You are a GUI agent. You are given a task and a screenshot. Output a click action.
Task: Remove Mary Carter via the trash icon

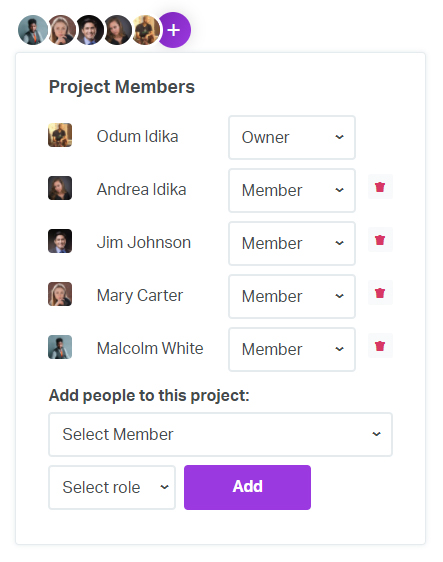[x=380, y=293]
